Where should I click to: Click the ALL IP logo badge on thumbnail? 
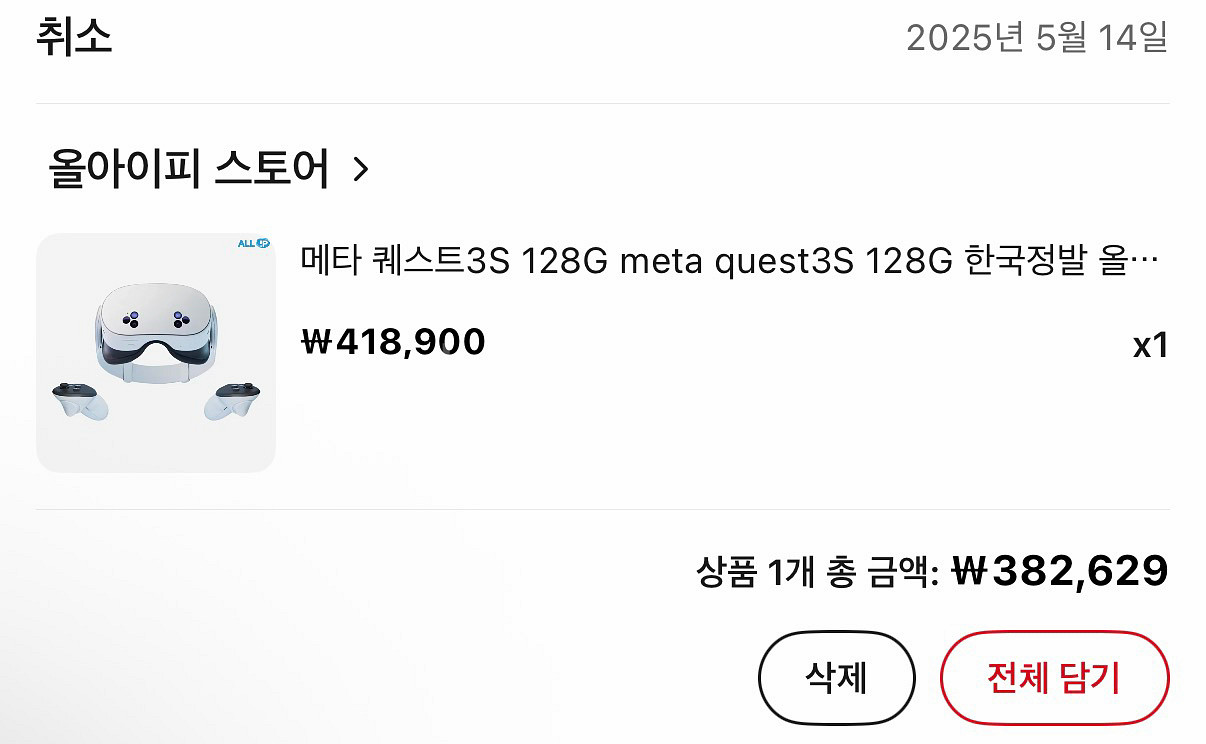click(x=253, y=243)
